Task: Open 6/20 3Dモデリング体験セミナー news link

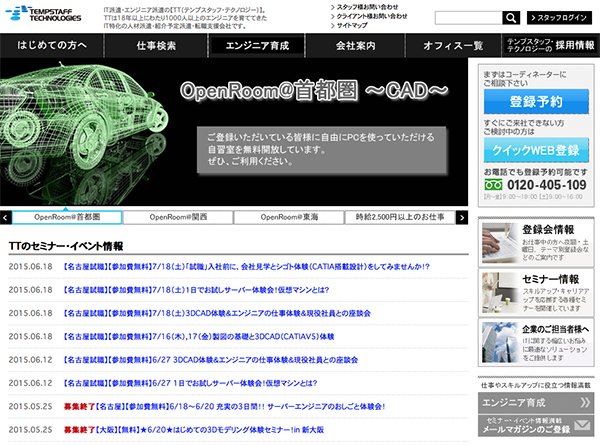Action: (194, 430)
